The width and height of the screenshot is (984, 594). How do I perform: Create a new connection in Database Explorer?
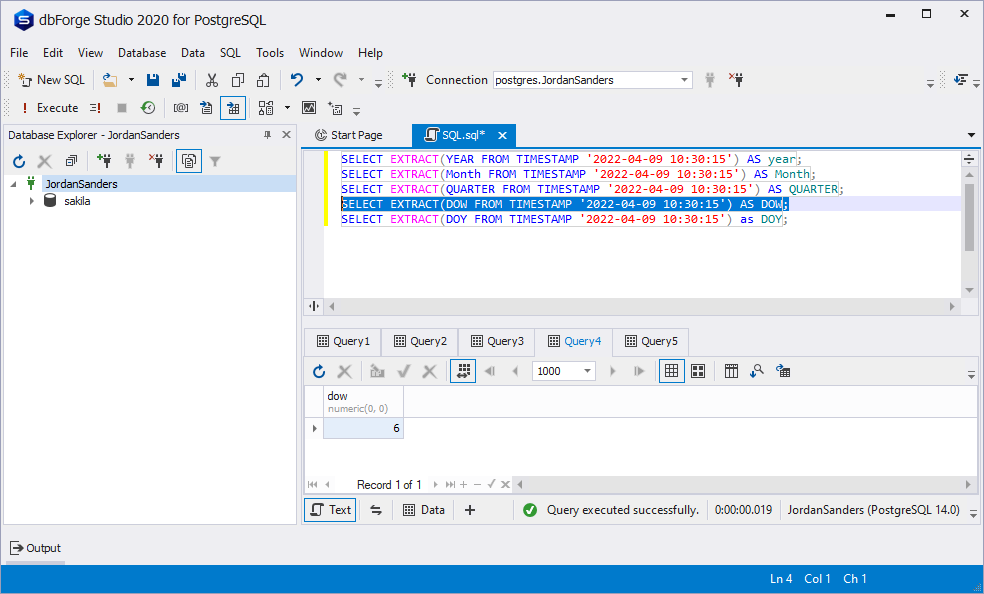(x=104, y=160)
